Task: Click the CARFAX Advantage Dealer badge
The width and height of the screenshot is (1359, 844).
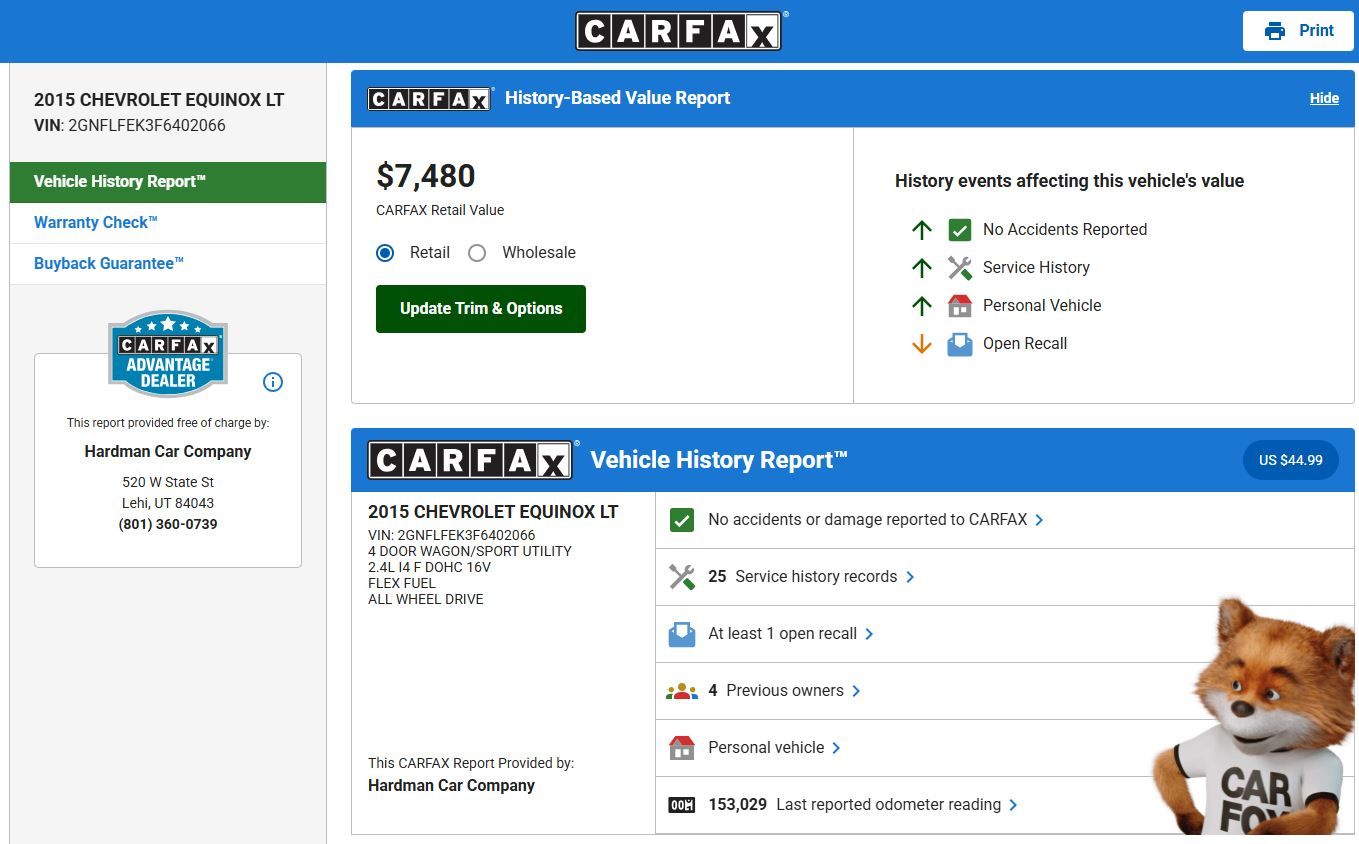Action: (168, 354)
